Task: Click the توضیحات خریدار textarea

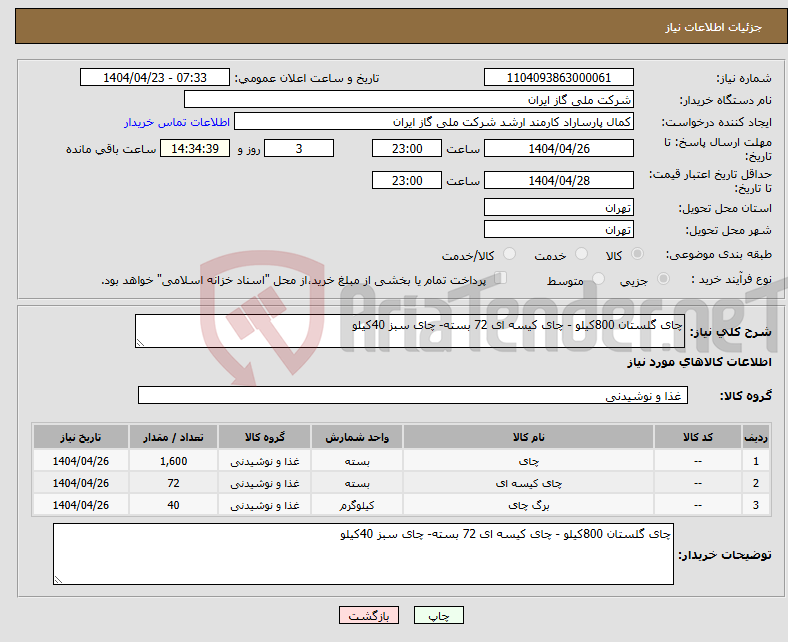Action: click(363, 554)
